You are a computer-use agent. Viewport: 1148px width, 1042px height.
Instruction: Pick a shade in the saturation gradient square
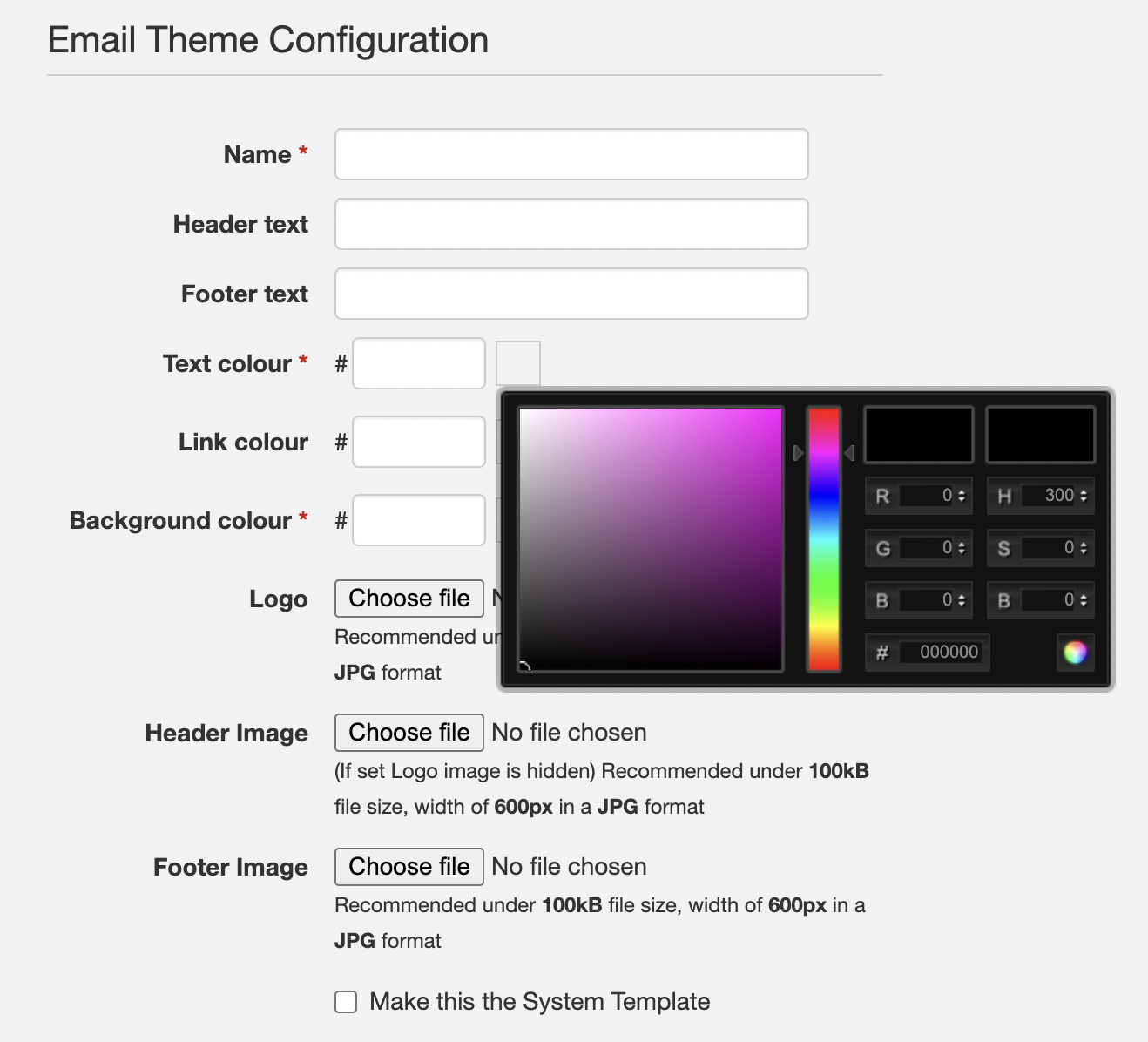tap(651, 539)
